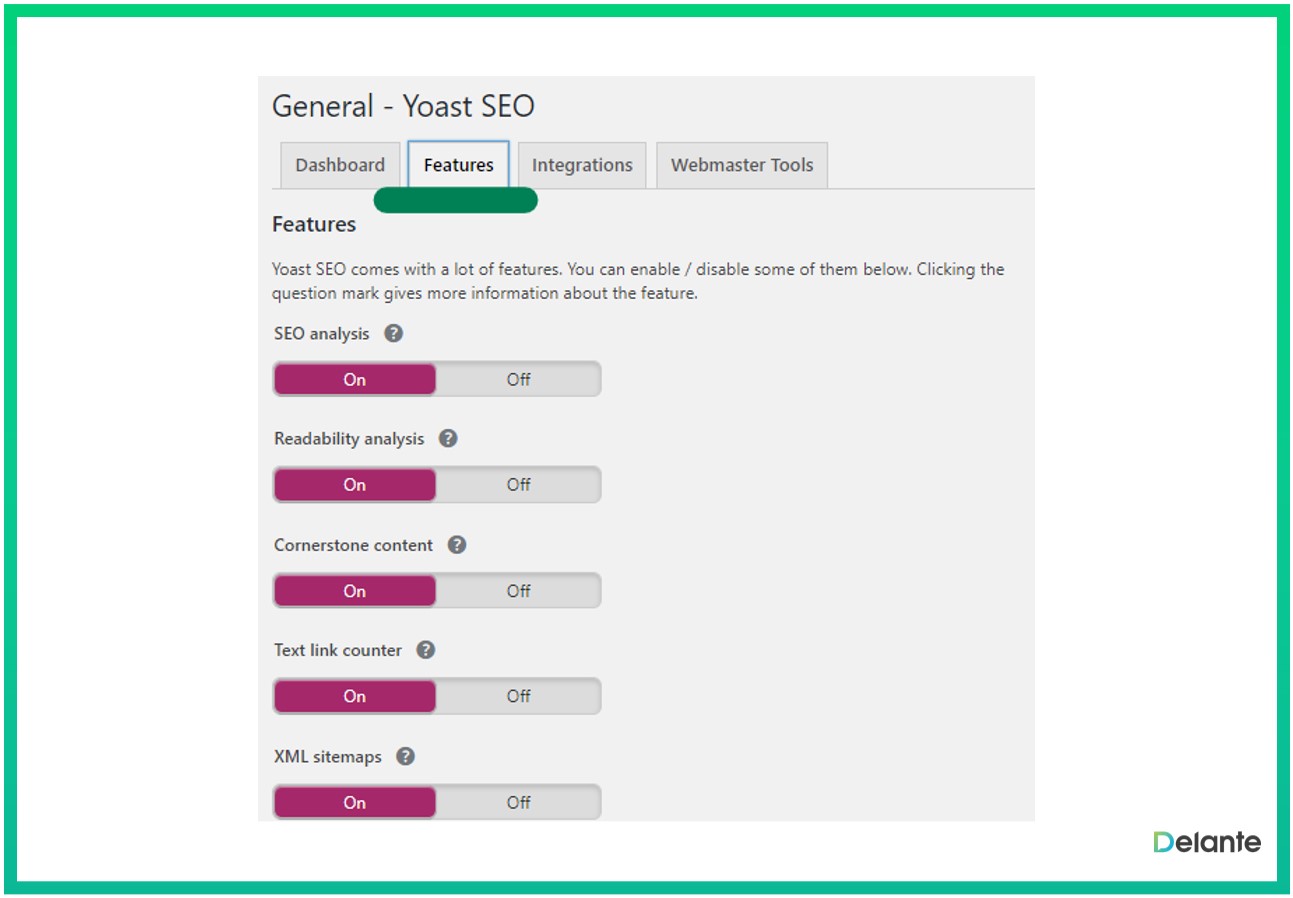The image size is (1293, 898).
Task: Click the description starting 'Yoast SEO comes with'
Action: [638, 281]
